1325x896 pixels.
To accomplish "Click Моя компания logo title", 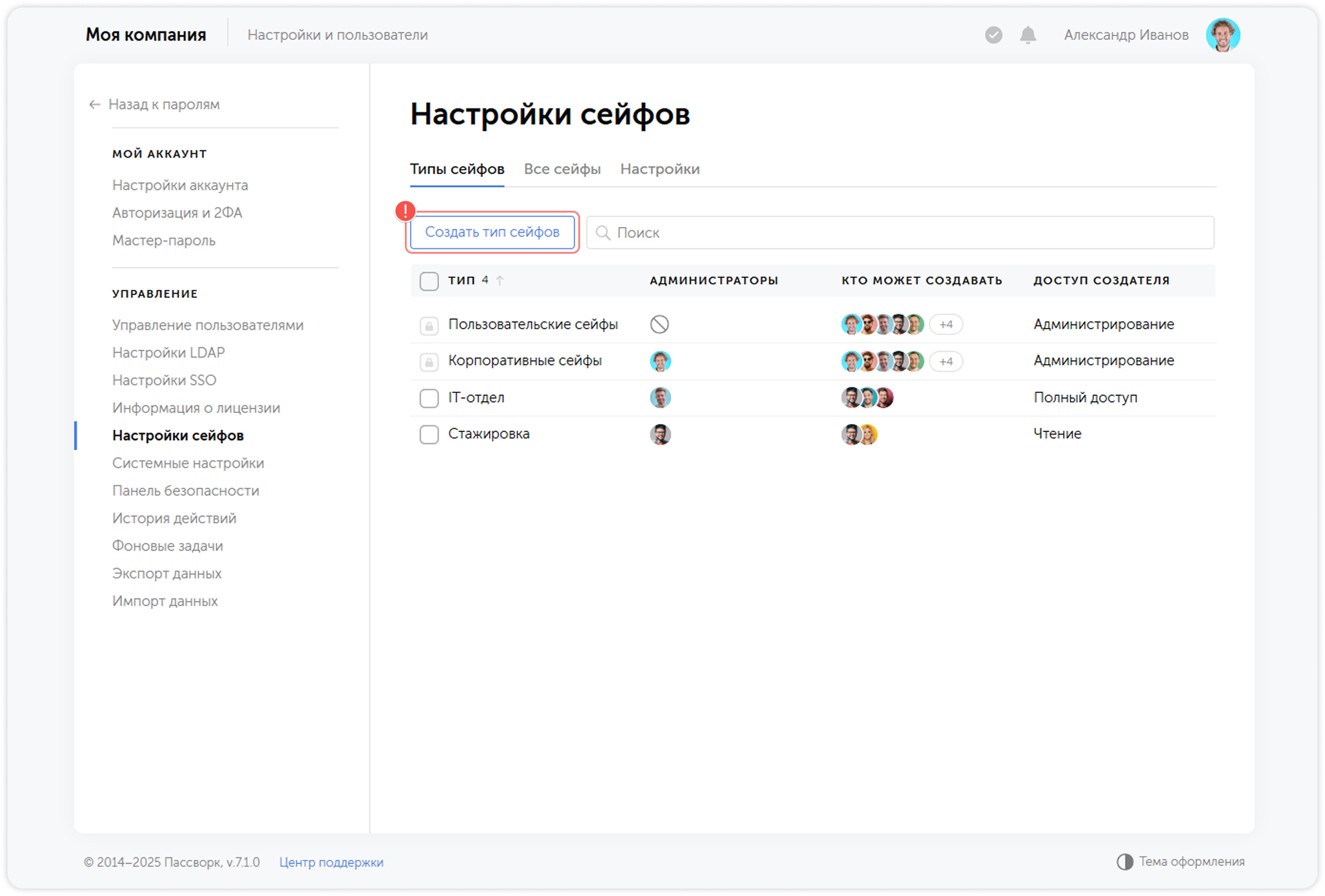I will 146,34.
